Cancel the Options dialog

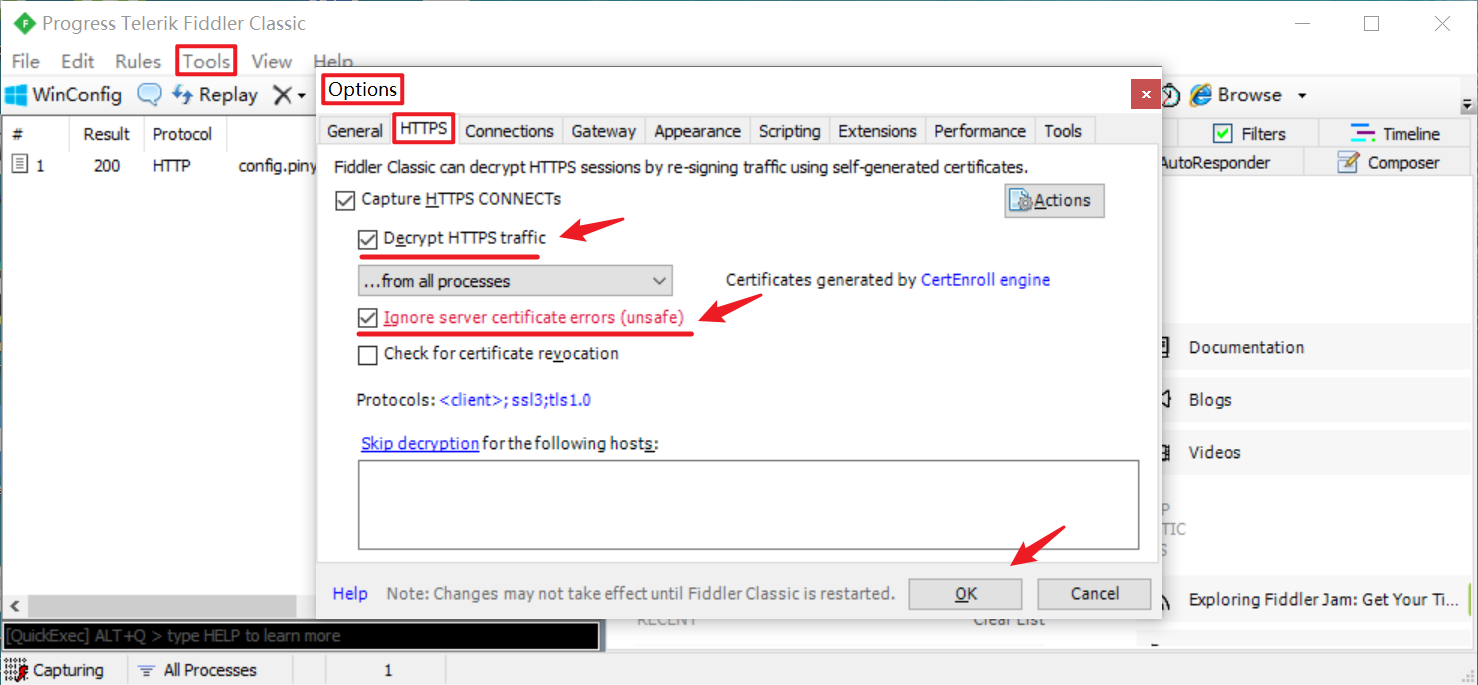click(x=1094, y=594)
